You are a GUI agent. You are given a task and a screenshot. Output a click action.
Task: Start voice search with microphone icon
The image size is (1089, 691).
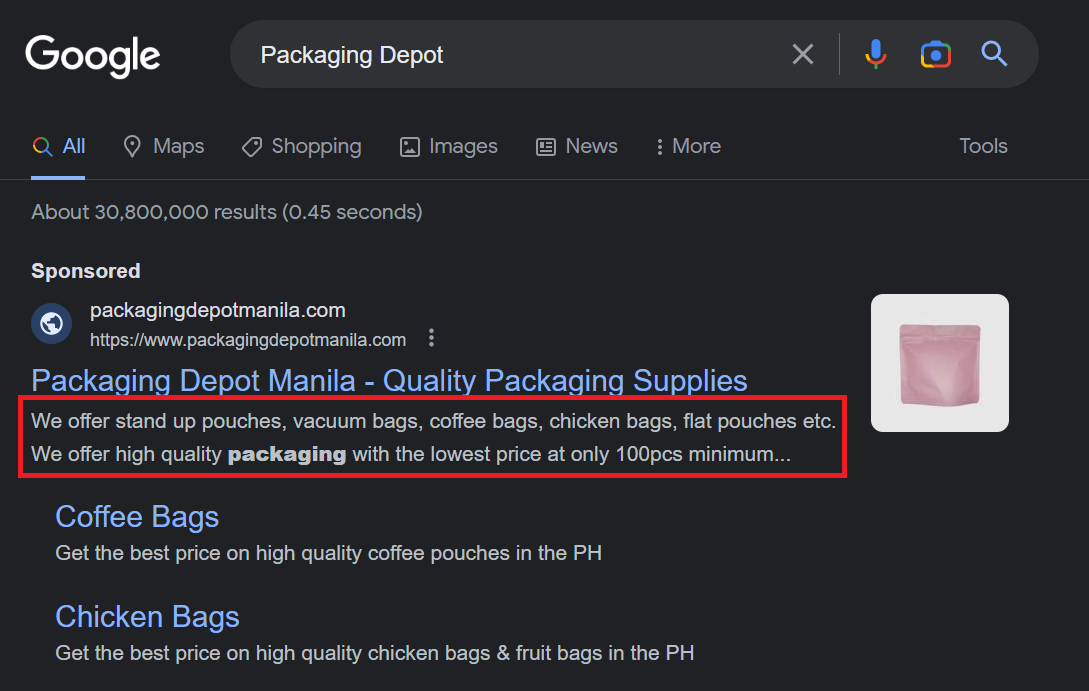(x=876, y=54)
